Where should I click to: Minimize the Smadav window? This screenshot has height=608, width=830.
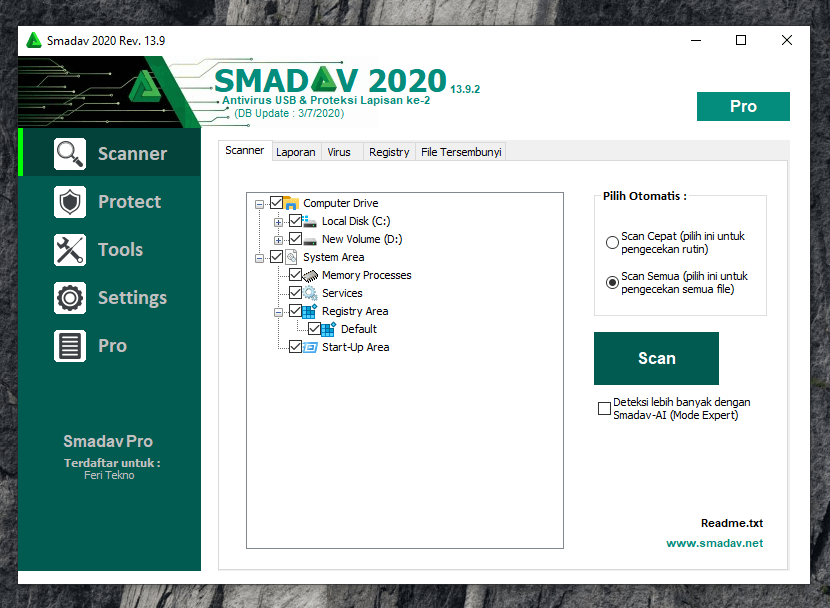point(696,40)
